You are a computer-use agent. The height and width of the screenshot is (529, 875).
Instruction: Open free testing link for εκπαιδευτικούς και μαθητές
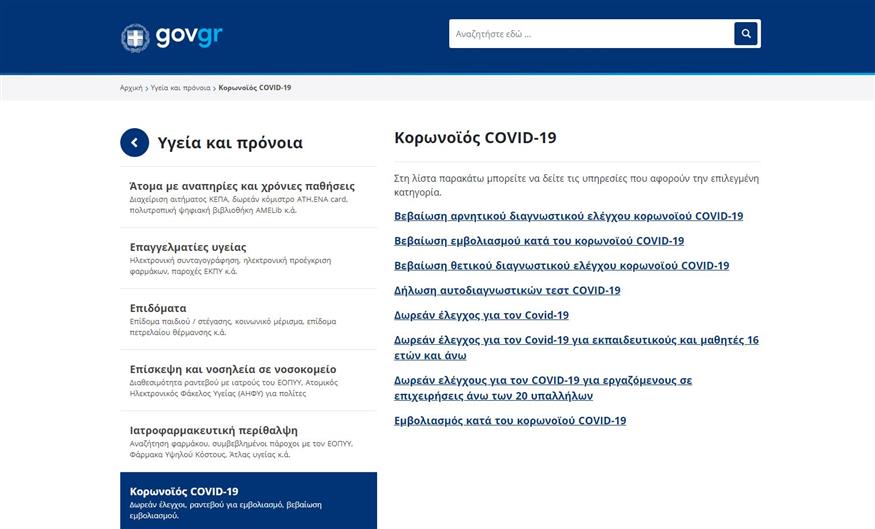[576, 341]
